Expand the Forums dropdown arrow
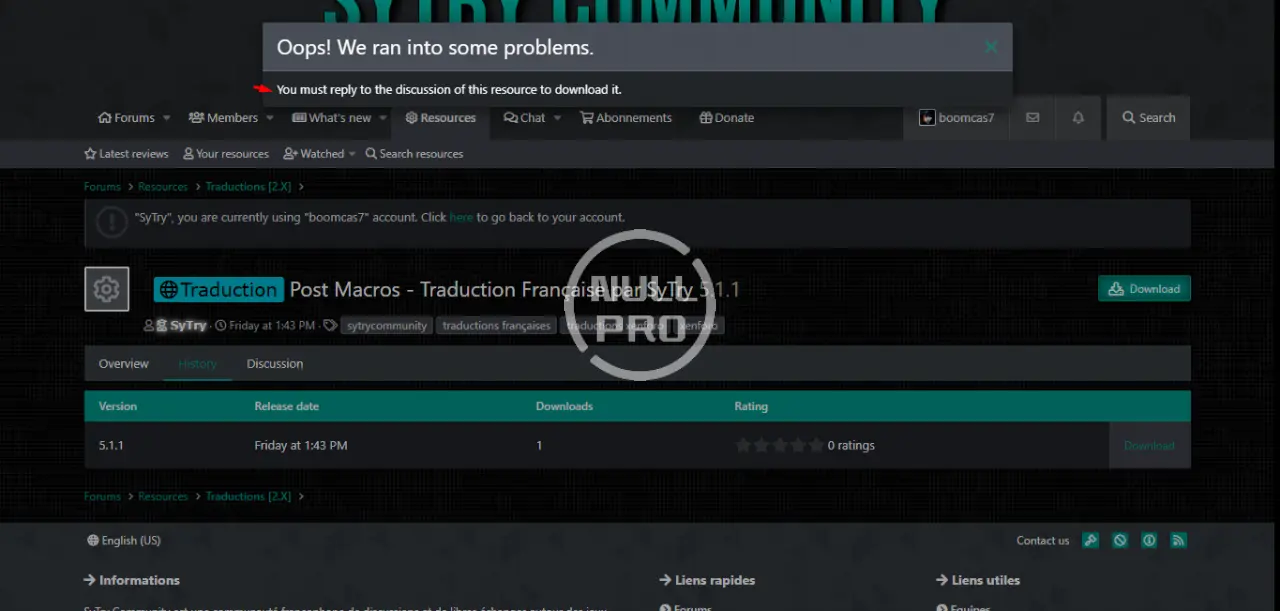1280x611 pixels. (167, 118)
